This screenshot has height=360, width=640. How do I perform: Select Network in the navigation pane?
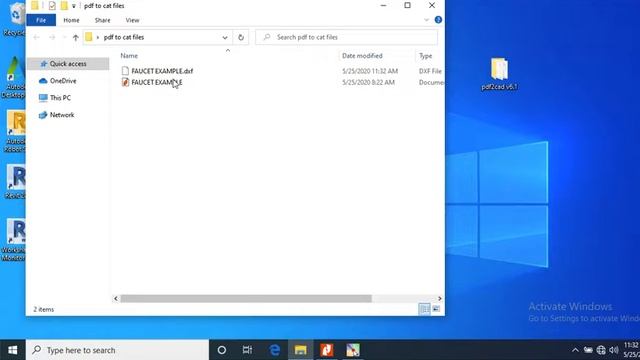pos(62,115)
